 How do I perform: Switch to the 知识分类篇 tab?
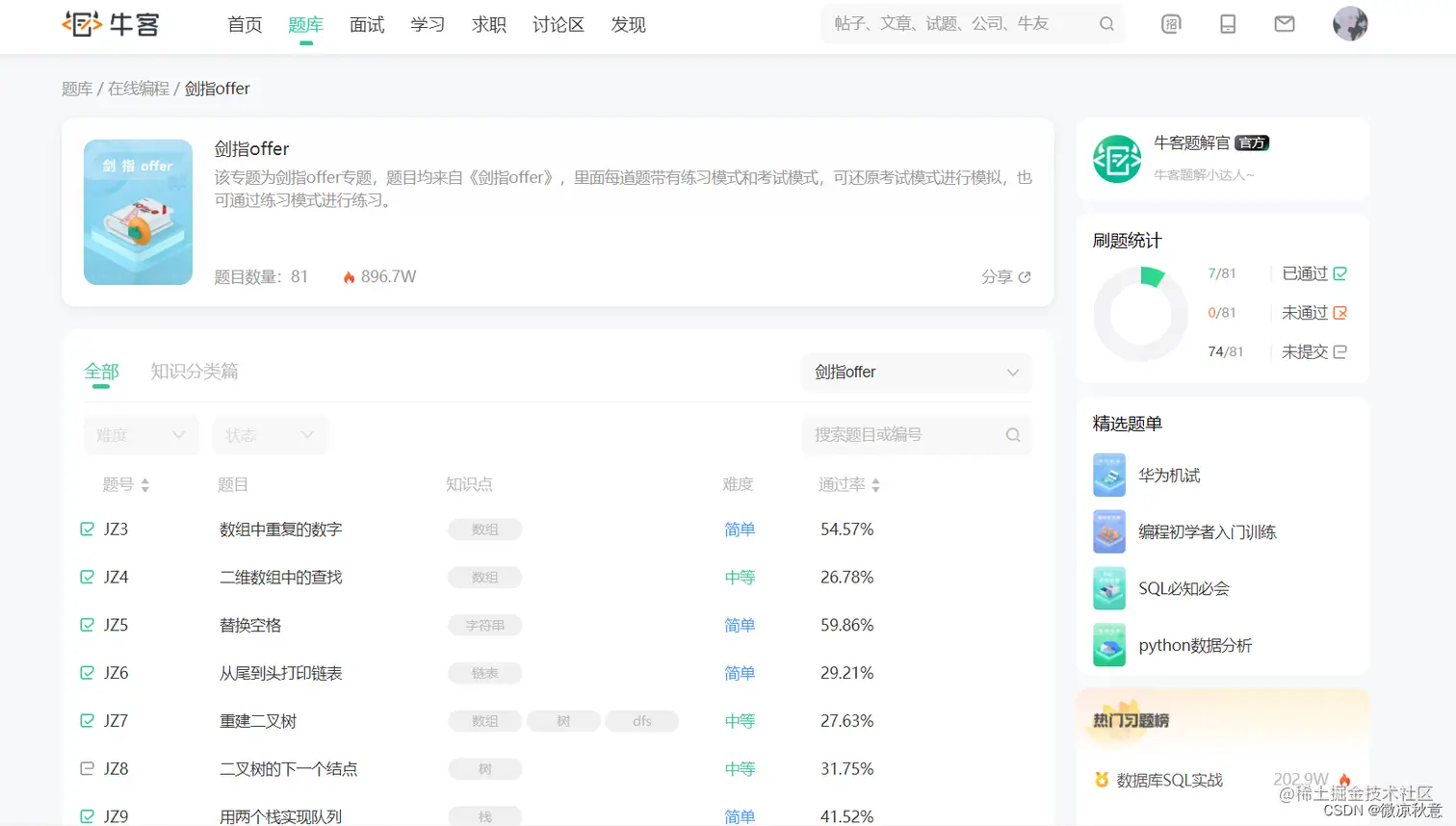(x=195, y=372)
